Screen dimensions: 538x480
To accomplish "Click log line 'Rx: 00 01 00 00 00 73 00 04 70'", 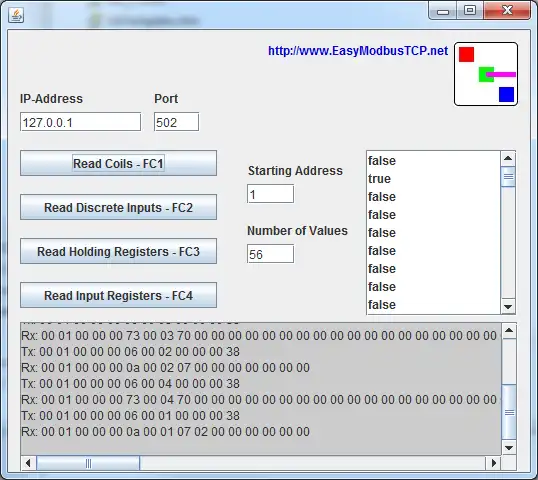I will coord(261,400).
